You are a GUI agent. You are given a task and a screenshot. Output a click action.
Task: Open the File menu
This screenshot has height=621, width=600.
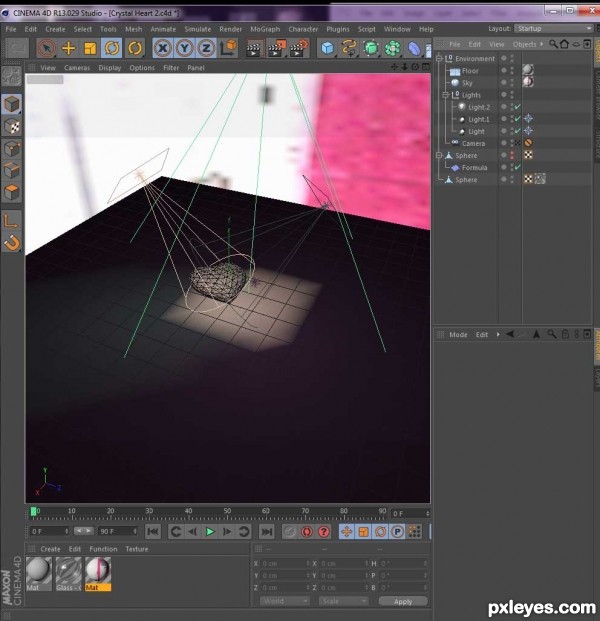pos(11,29)
